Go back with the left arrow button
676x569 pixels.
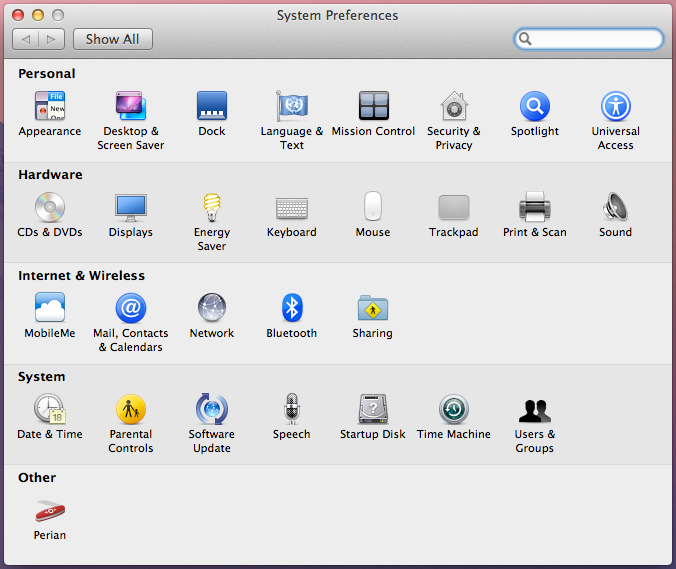click(x=25, y=39)
